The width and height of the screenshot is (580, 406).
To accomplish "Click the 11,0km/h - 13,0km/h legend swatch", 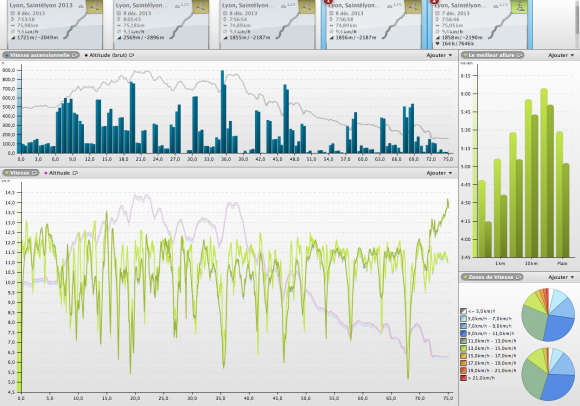I will 463,341.
